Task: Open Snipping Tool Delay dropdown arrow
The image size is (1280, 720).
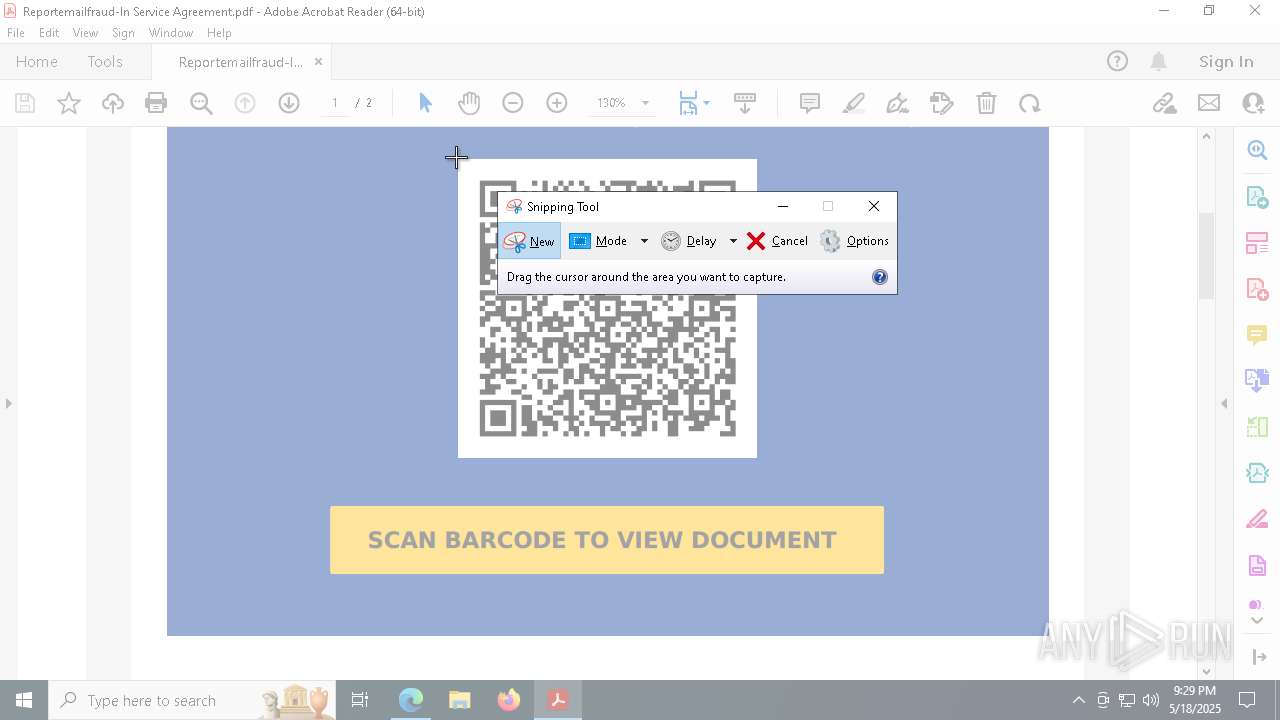Action: 733,241
